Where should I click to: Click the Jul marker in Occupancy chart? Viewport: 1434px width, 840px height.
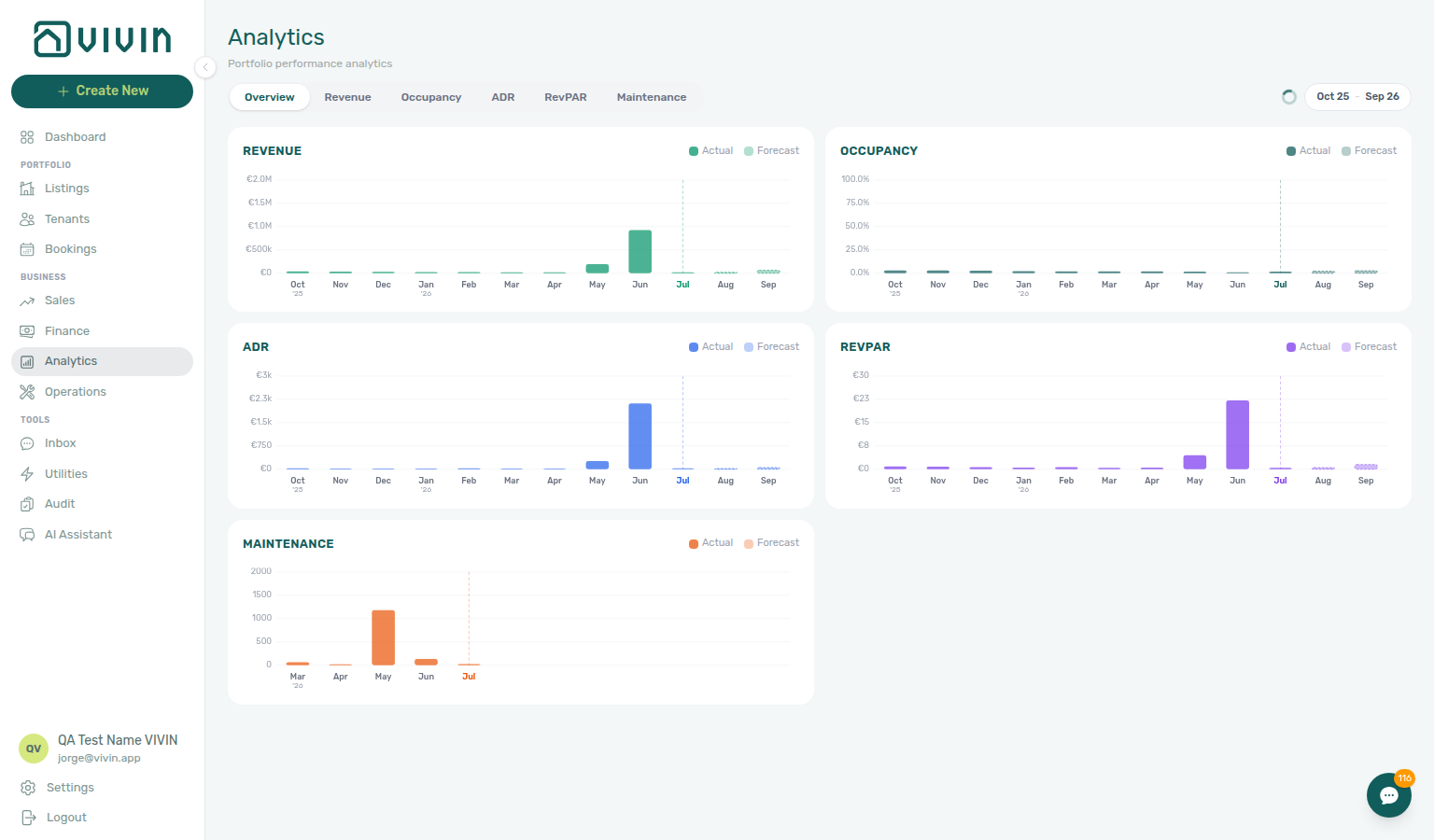coord(1281,285)
